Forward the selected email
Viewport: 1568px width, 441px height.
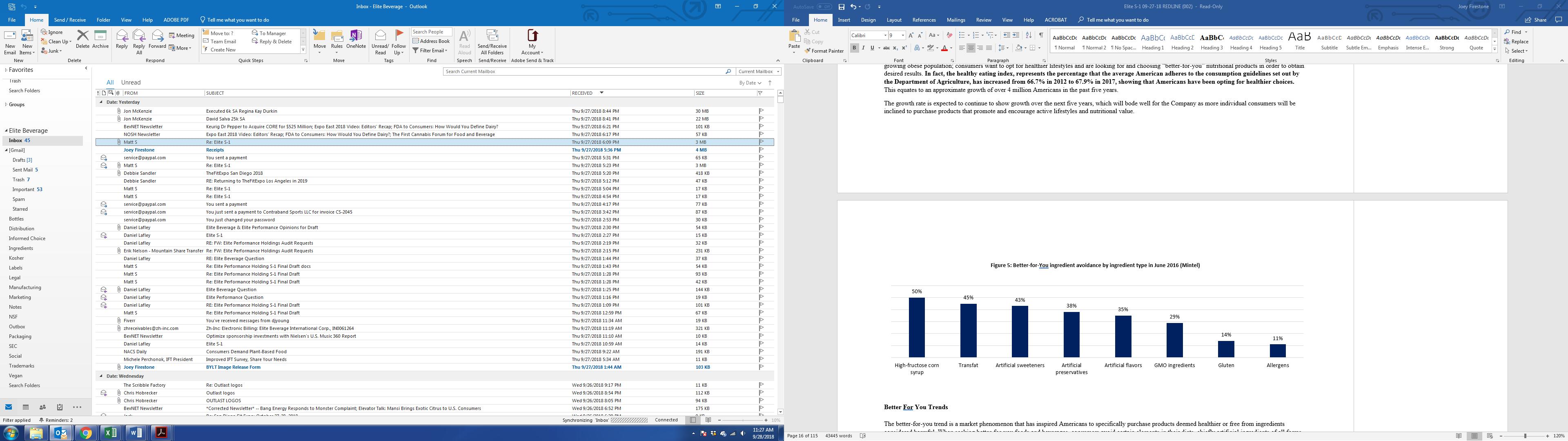[x=157, y=40]
